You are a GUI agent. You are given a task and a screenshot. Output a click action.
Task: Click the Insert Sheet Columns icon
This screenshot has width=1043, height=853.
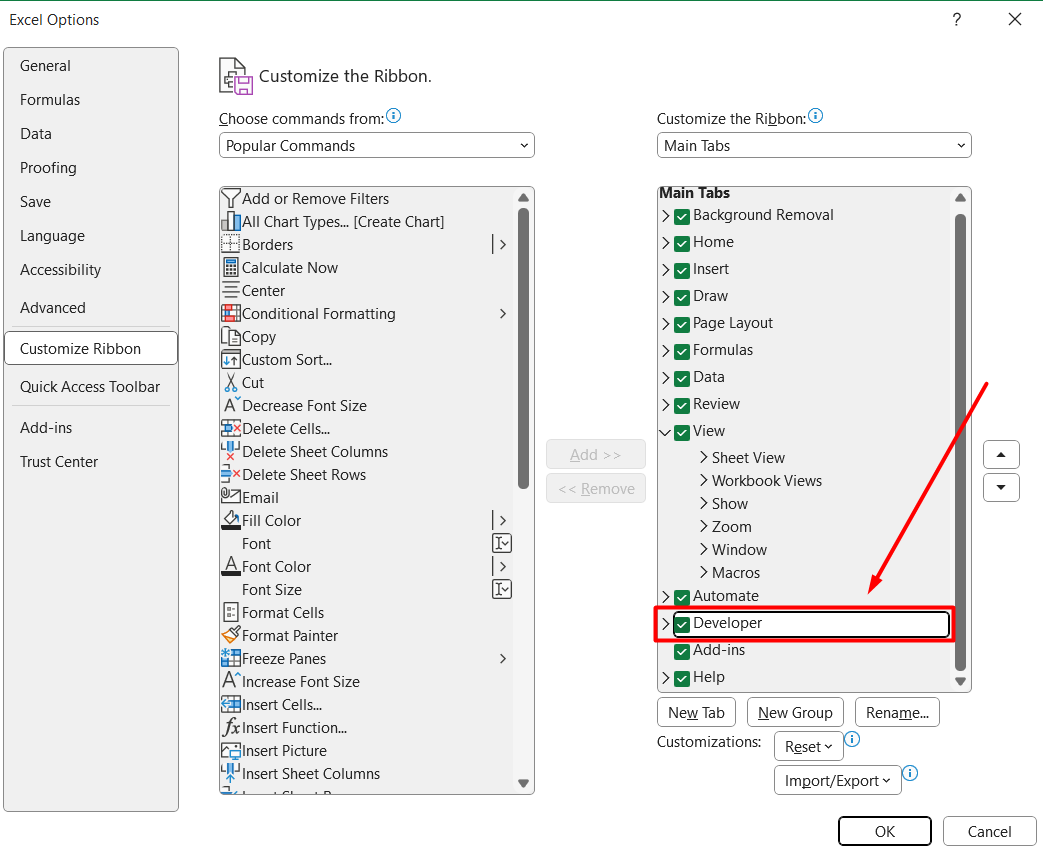pyautogui.click(x=230, y=773)
